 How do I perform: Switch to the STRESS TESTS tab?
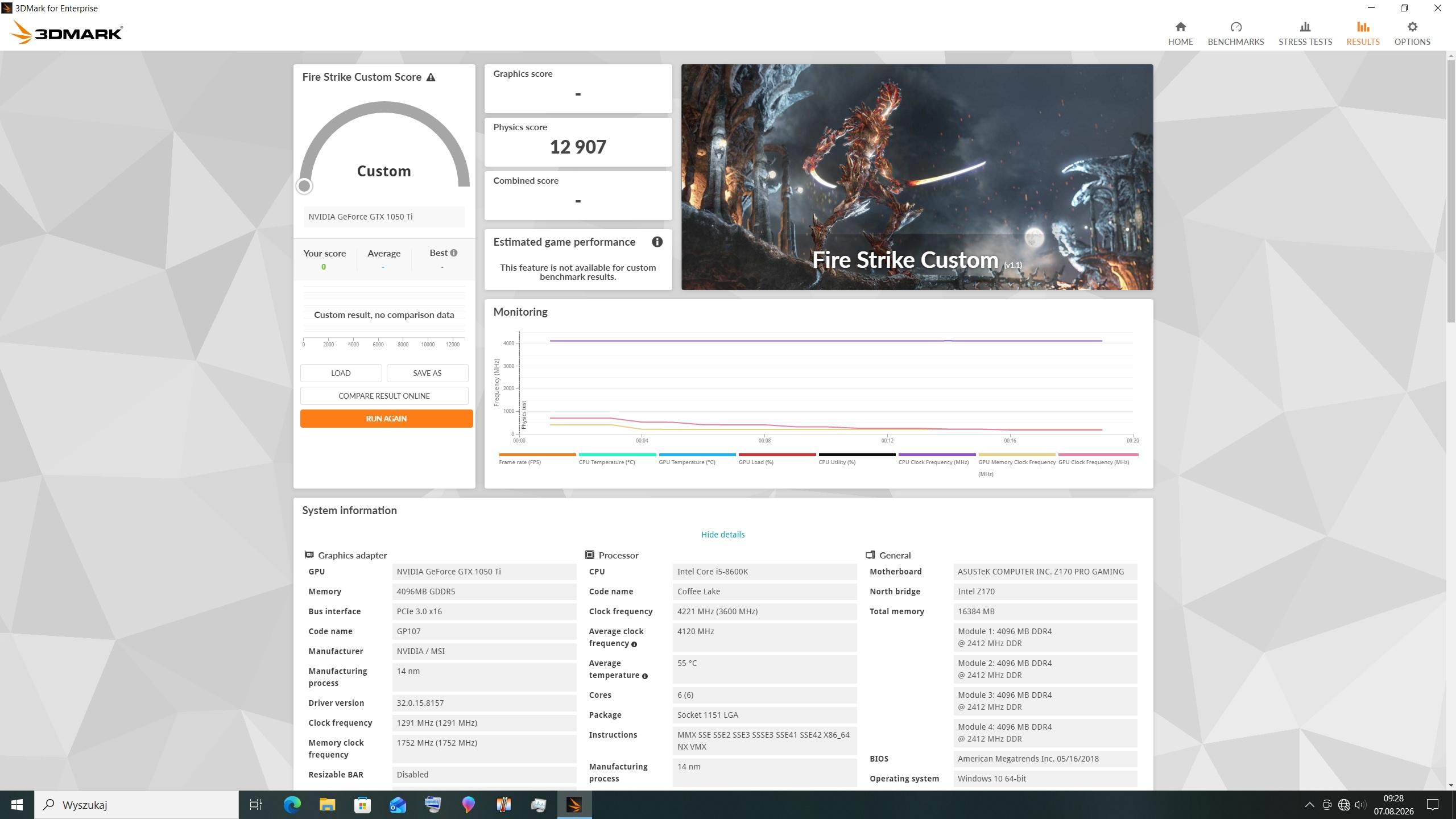tap(1305, 34)
